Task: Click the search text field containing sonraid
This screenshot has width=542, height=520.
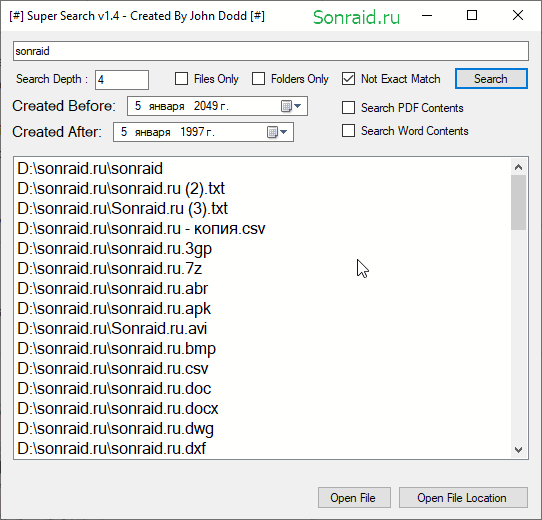Action: (x=271, y=51)
